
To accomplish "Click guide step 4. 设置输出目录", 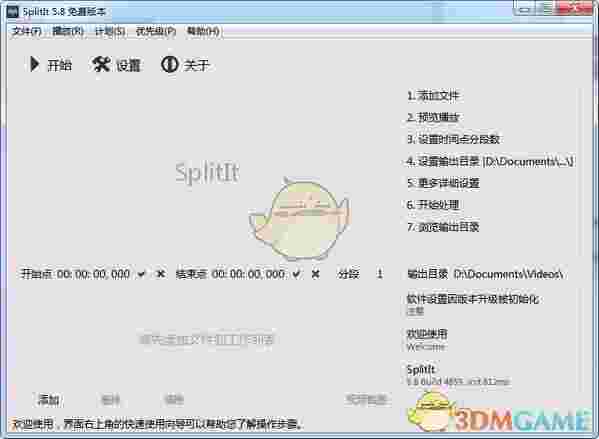I will tap(490, 161).
